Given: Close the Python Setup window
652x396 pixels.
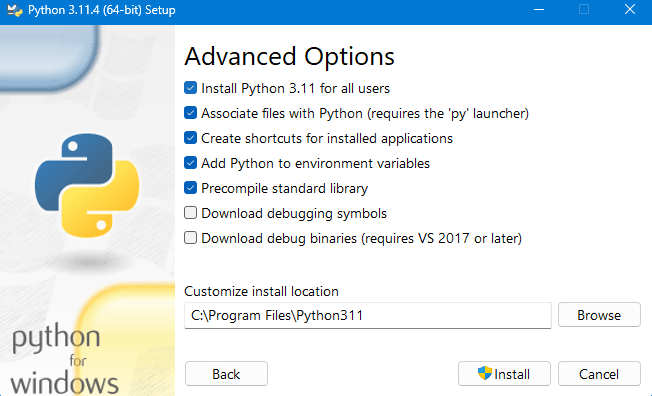Looking at the screenshot, I should coord(630,10).
